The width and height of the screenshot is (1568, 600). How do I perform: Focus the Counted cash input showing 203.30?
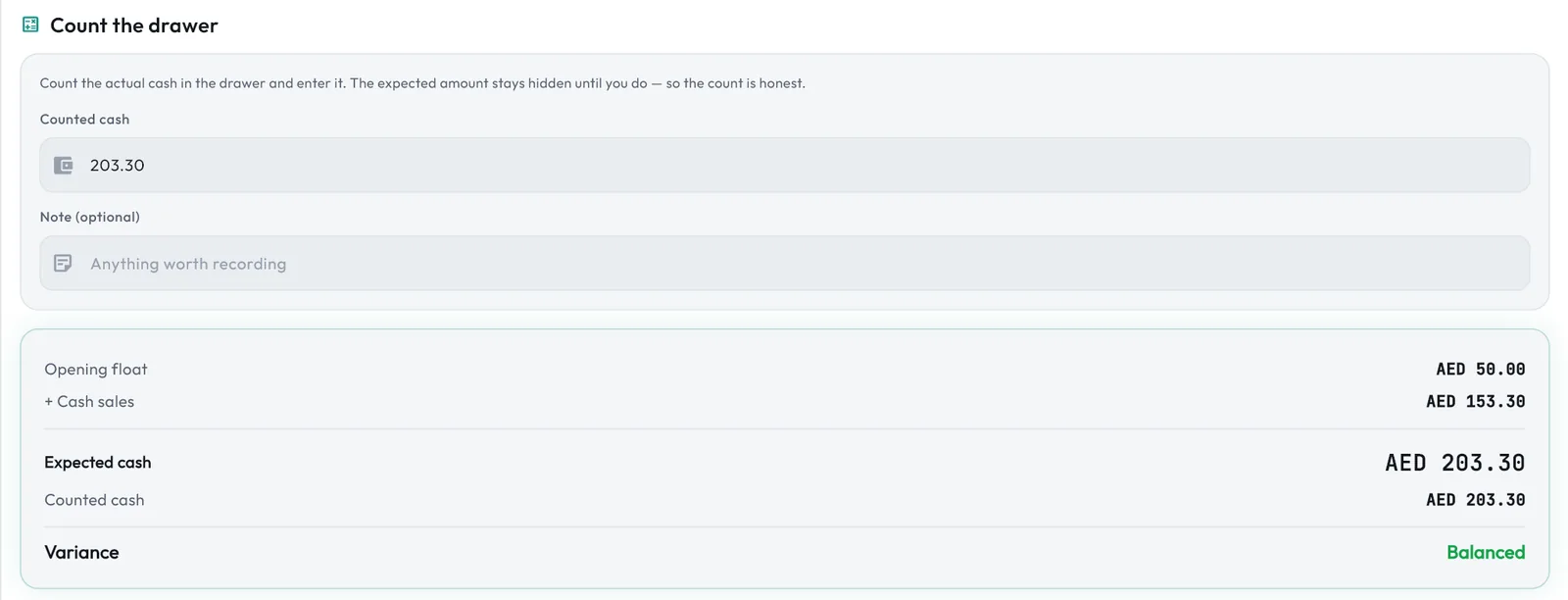point(784,165)
